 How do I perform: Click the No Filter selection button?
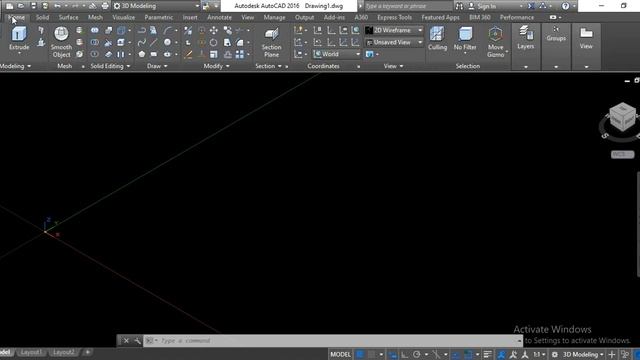pos(465,39)
